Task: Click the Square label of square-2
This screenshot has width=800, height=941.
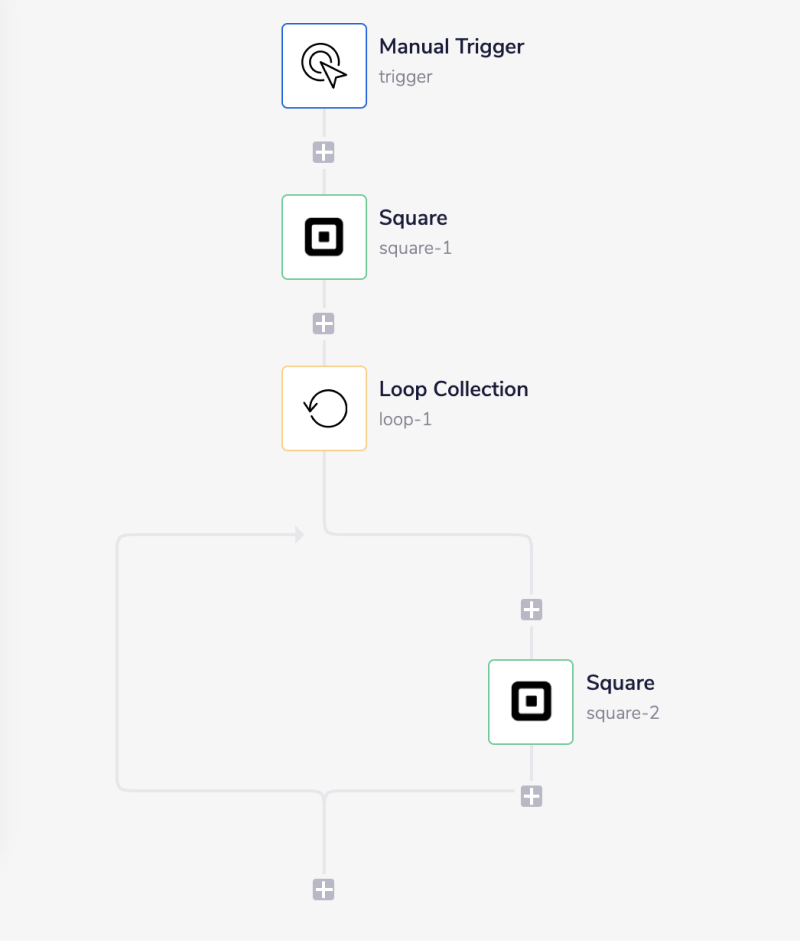Action: click(620, 683)
